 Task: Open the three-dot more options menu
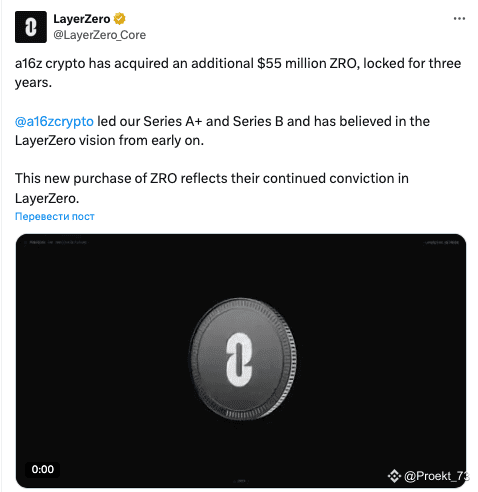[x=459, y=19]
